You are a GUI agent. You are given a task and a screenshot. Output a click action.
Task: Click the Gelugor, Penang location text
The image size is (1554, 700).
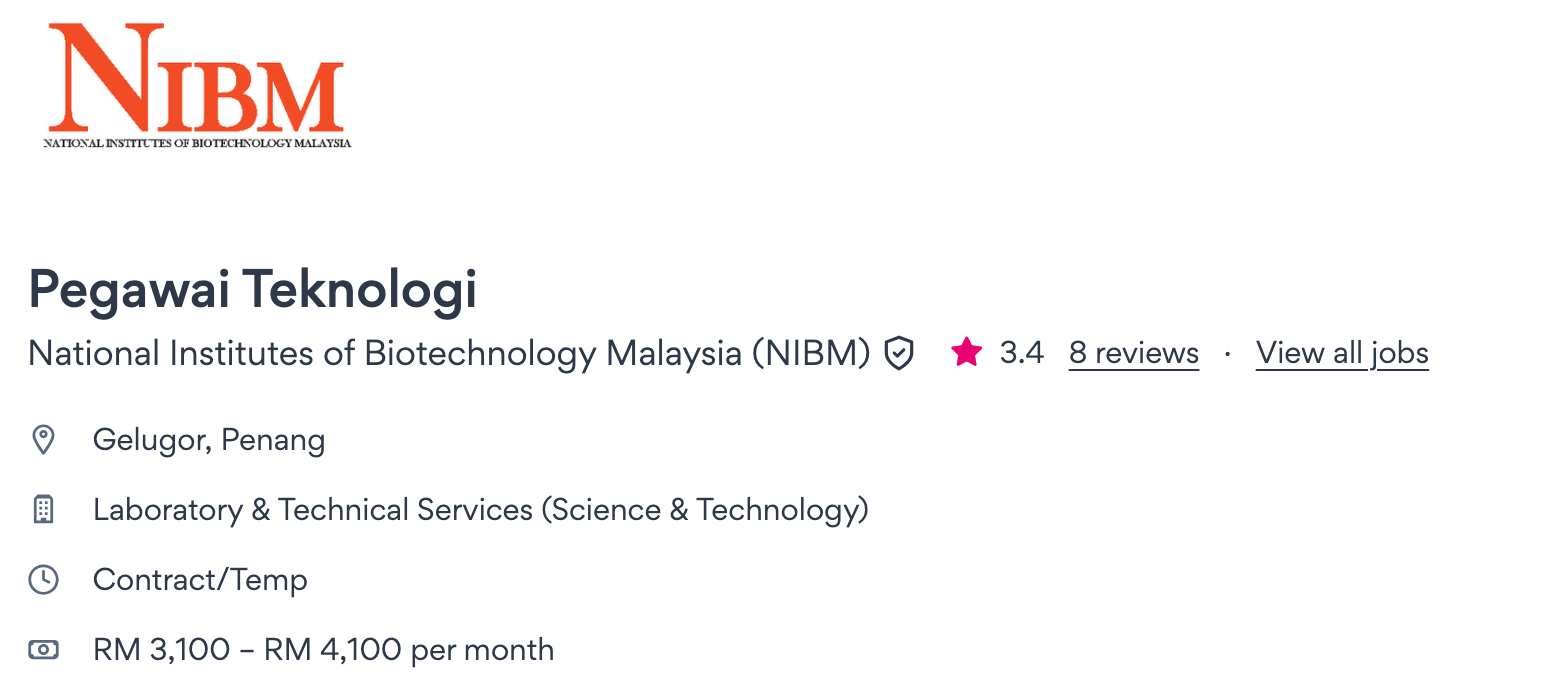pyautogui.click(x=209, y=440)
